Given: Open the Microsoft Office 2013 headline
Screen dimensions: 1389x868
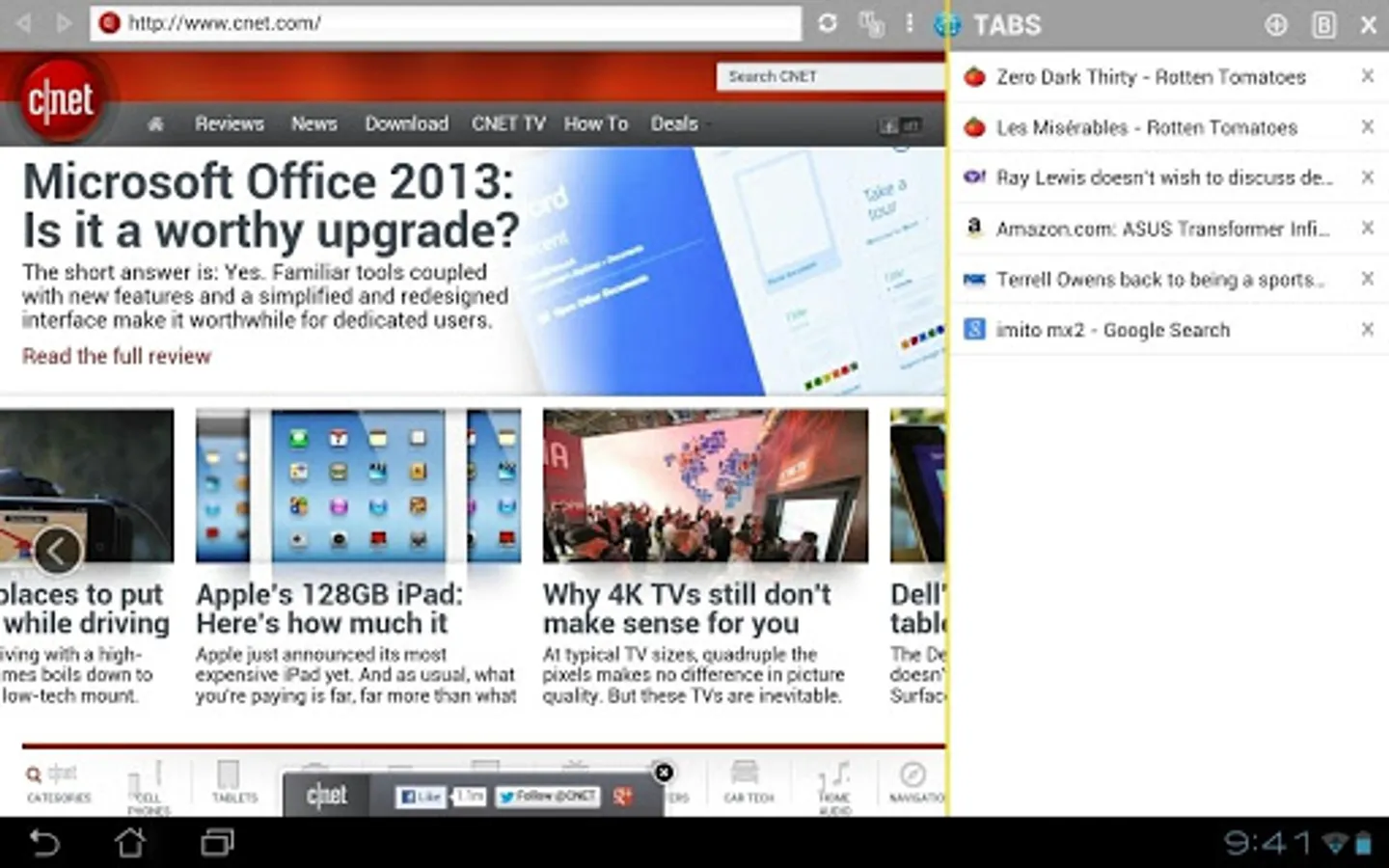Looking at the screenshot, I should click(270, 205).
